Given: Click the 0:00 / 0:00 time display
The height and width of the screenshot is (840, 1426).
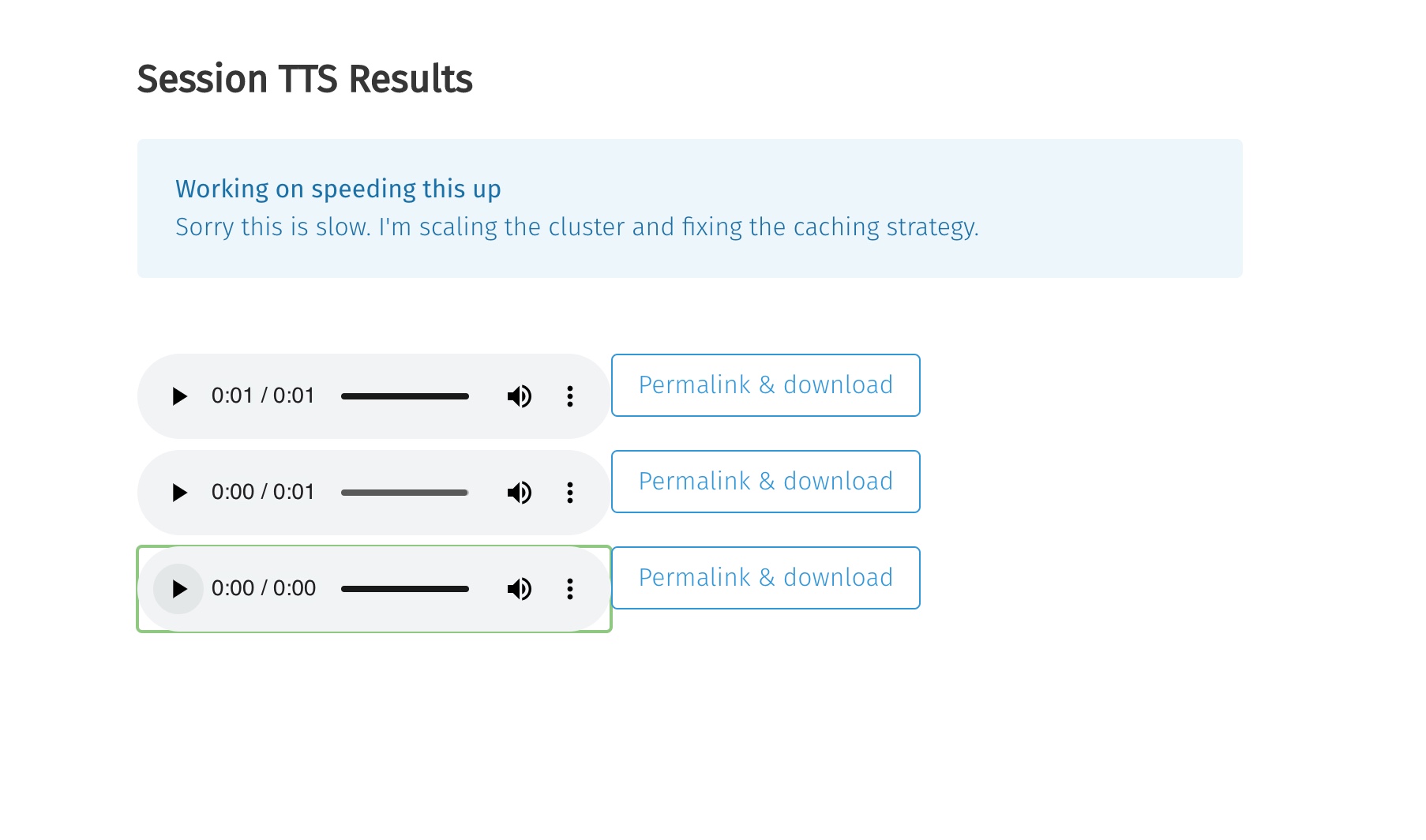Looking at the screenshot, I should click(x=263, y=588).
